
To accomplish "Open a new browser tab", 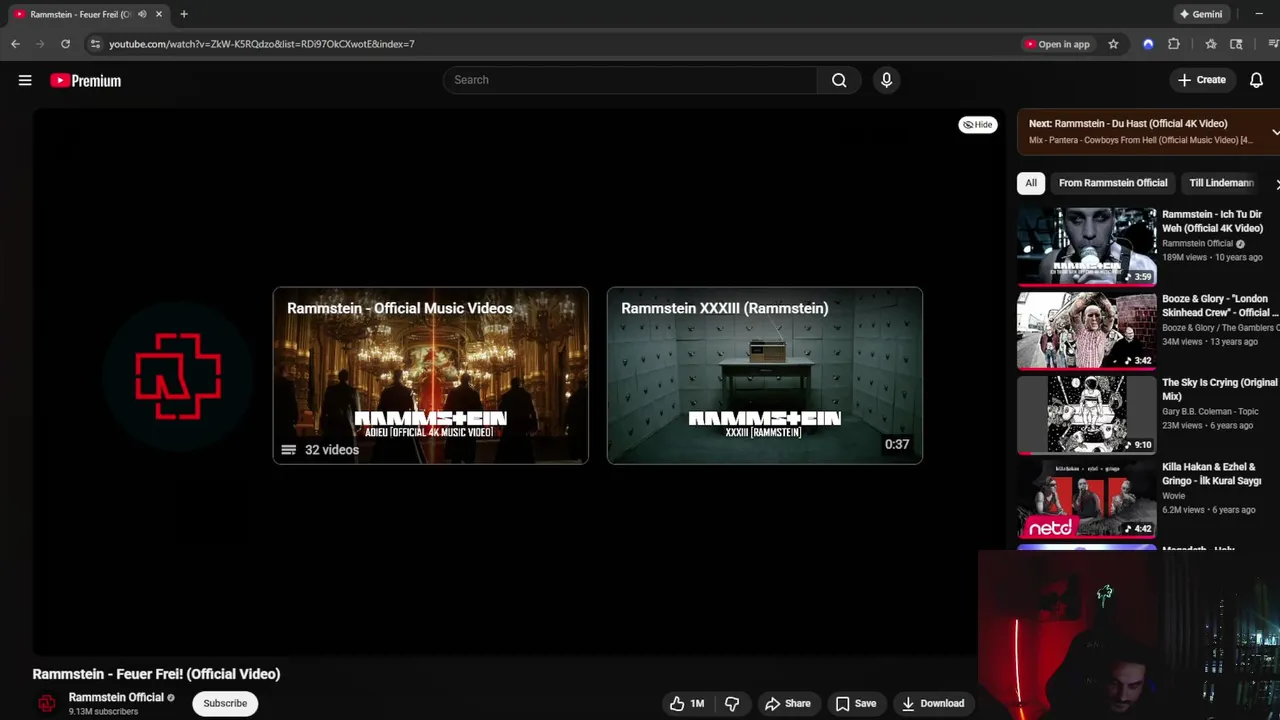I will [184, 14].
